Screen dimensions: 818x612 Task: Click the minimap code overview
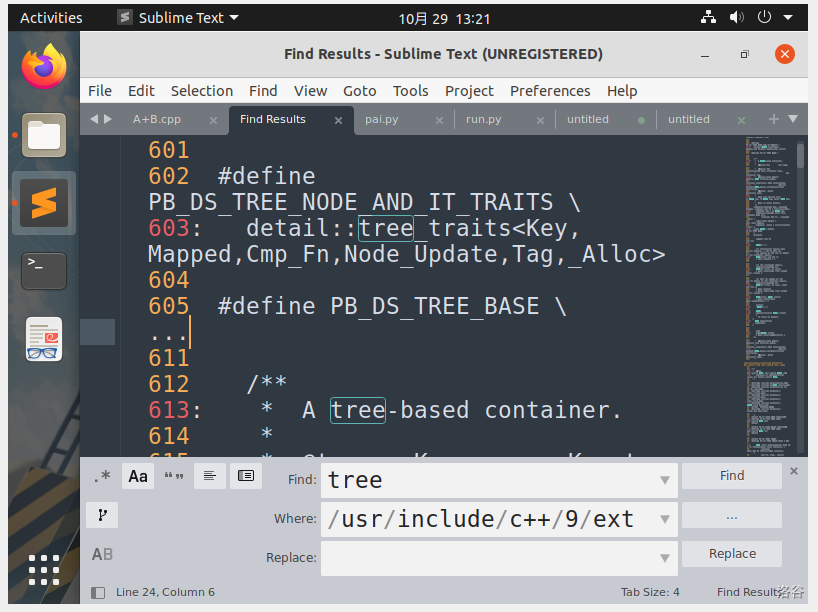pos(770,290)
